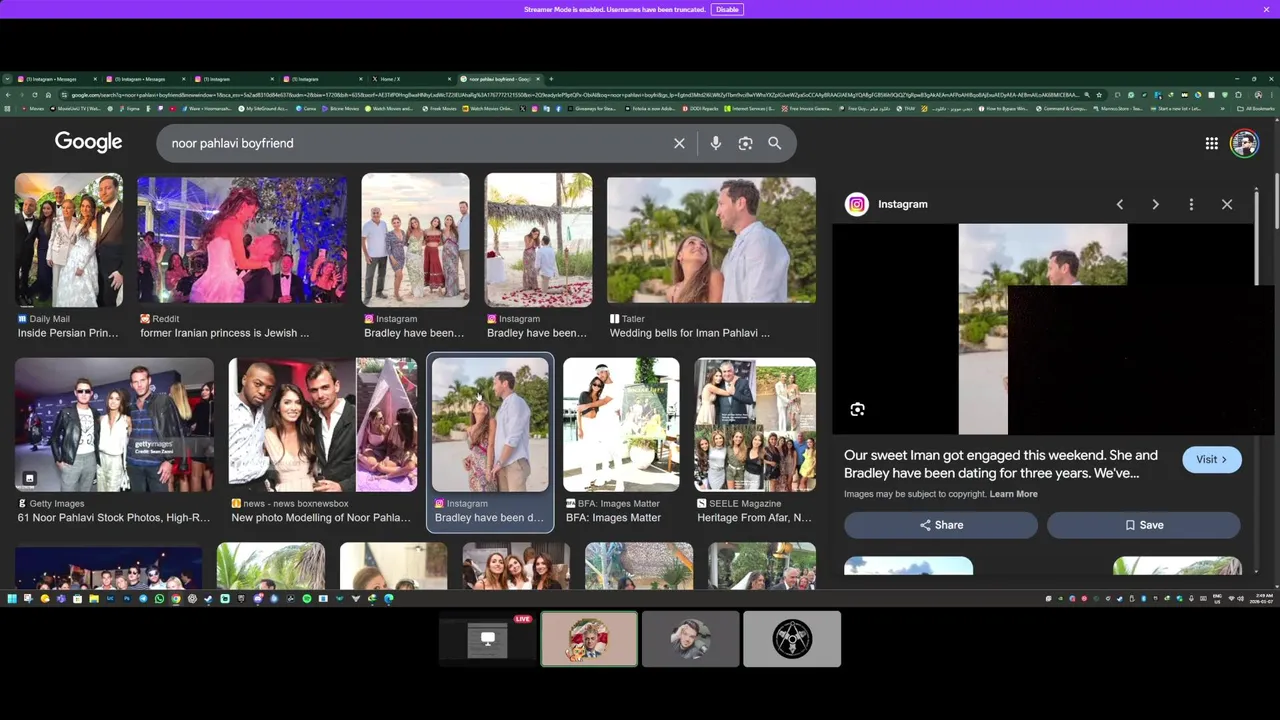Image resolution: width=1280 pixels, height=720 pixels.
Task: Open the news boxnewsbox image result
Action: [x=323, y=424]
